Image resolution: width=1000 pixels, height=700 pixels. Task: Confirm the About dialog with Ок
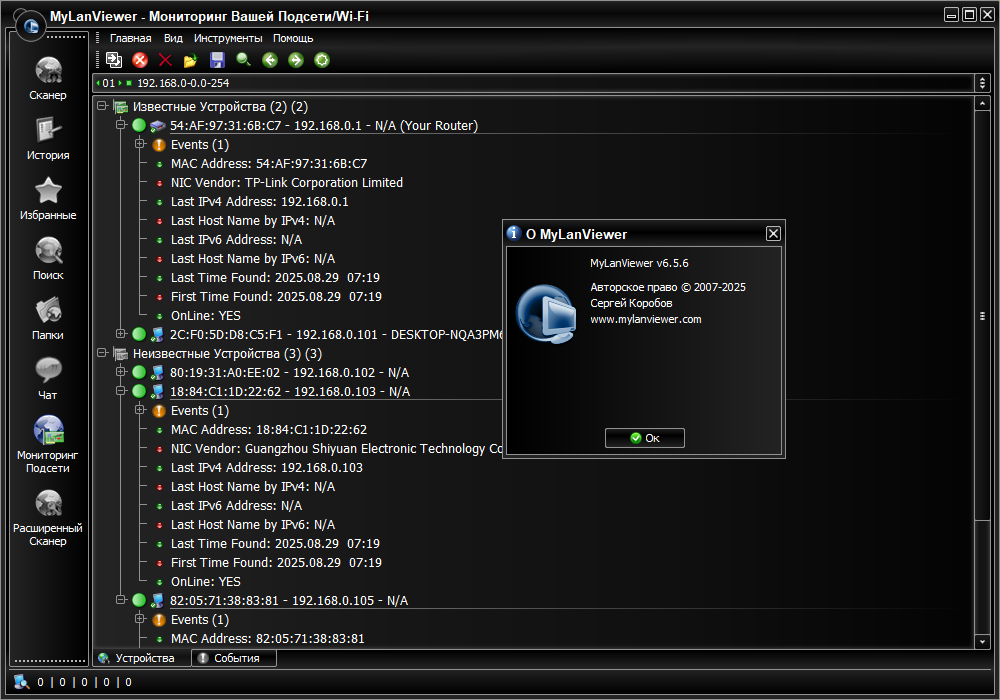645,438
